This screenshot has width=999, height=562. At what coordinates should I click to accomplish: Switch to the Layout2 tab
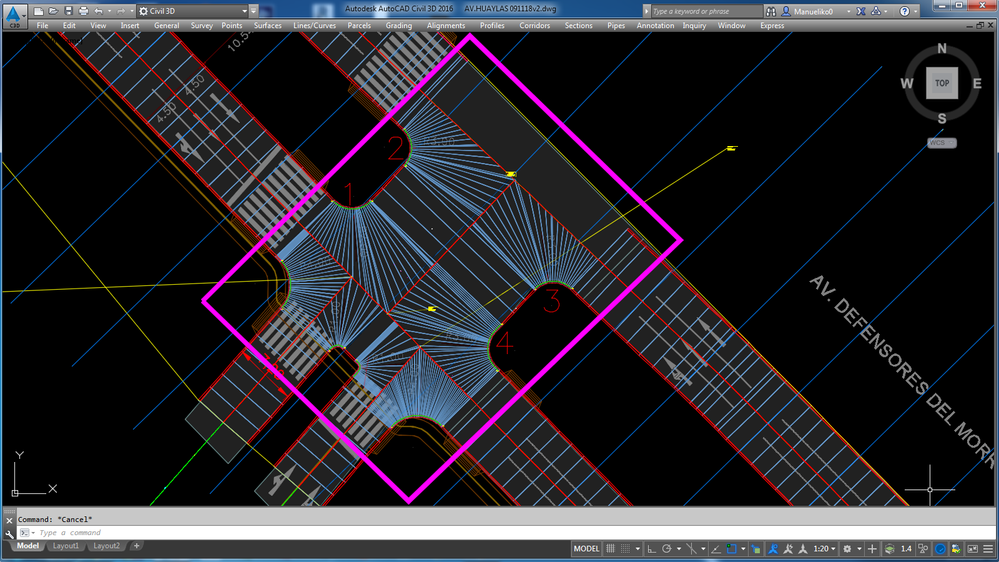106,546
